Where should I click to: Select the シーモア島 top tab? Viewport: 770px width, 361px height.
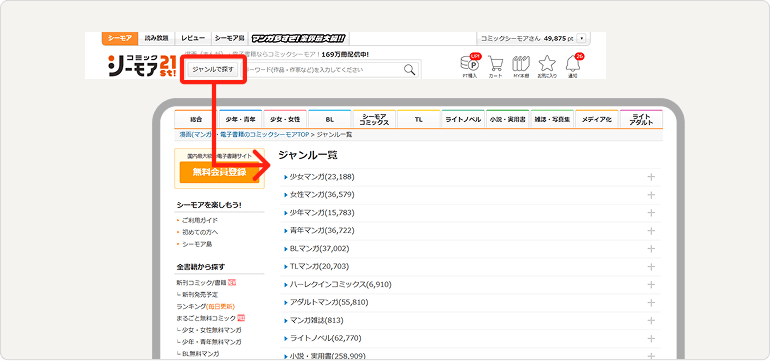(x=229, y=38)
